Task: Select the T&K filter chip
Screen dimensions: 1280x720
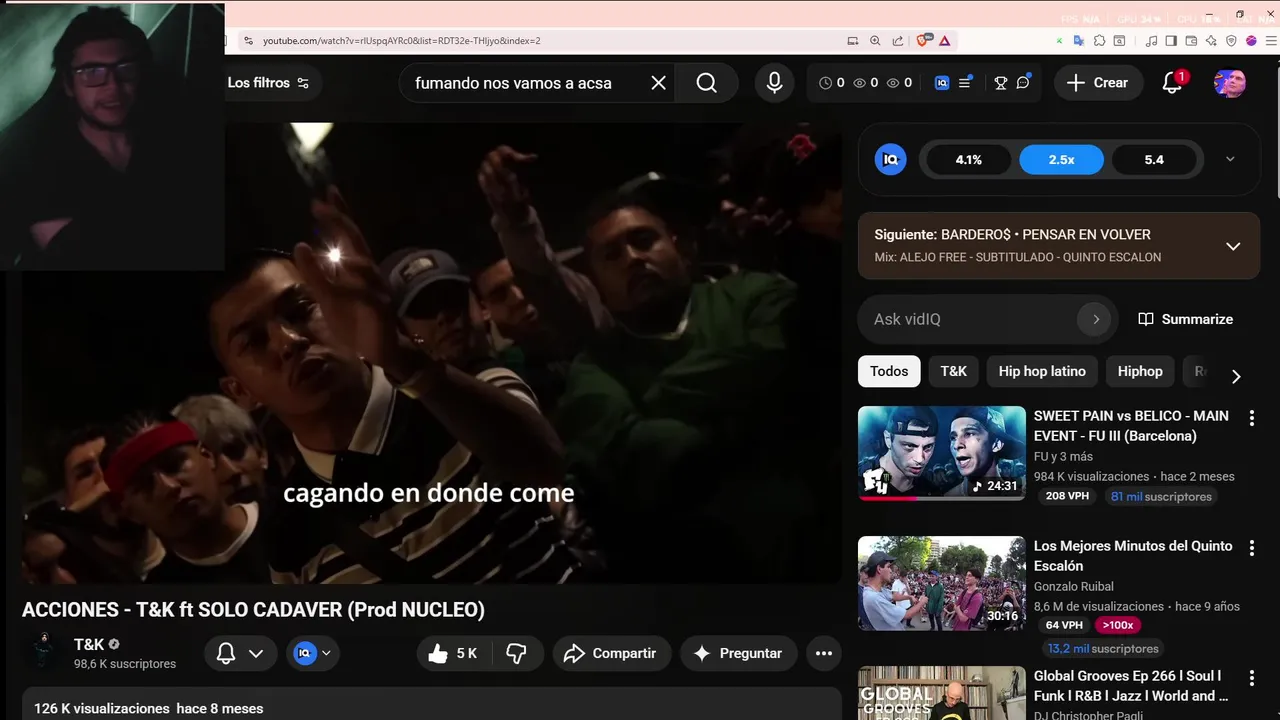Action: coord(953,371)
